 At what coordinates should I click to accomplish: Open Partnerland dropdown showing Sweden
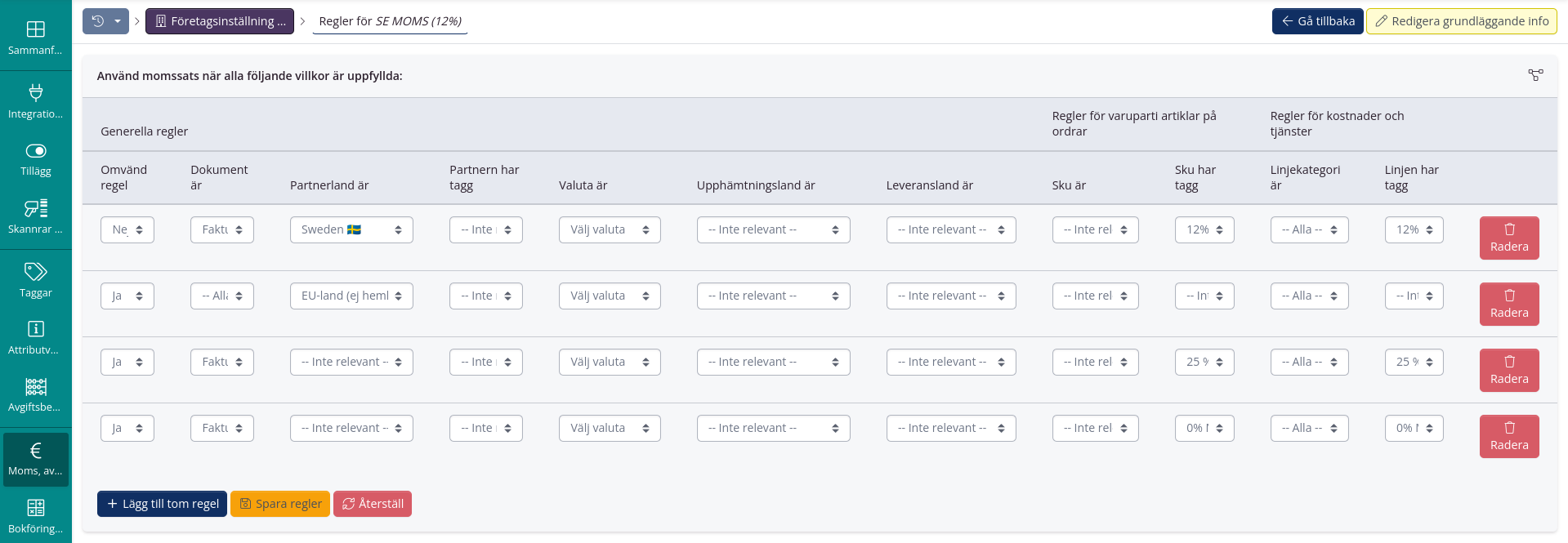pos(351,230)
